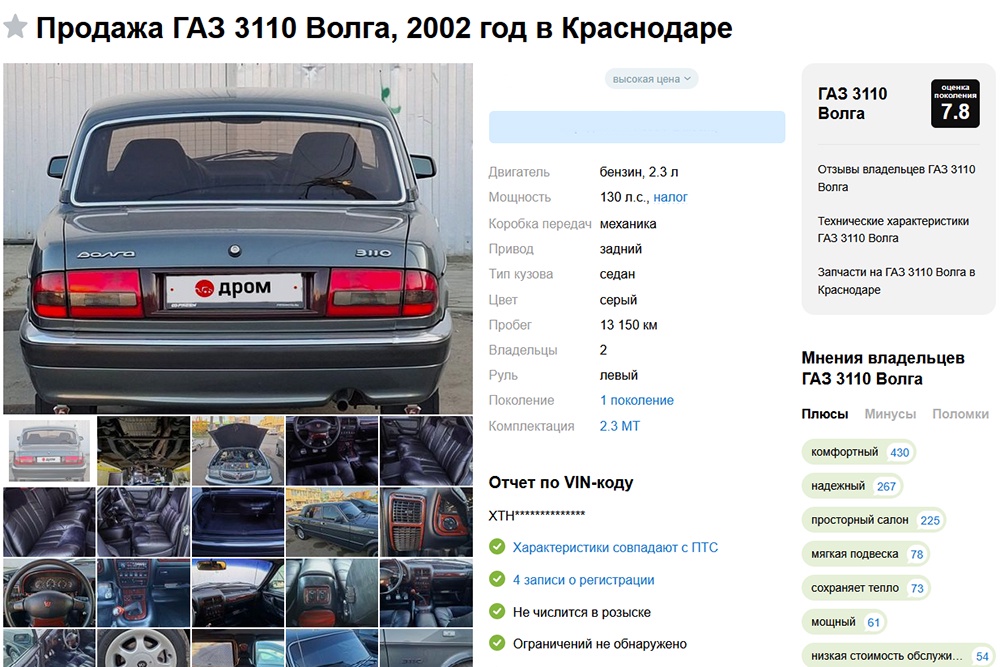The image size is (1000, 667).
Task: Open the налог link next to power
Action: pyautogui.click(x=670, y=197)
